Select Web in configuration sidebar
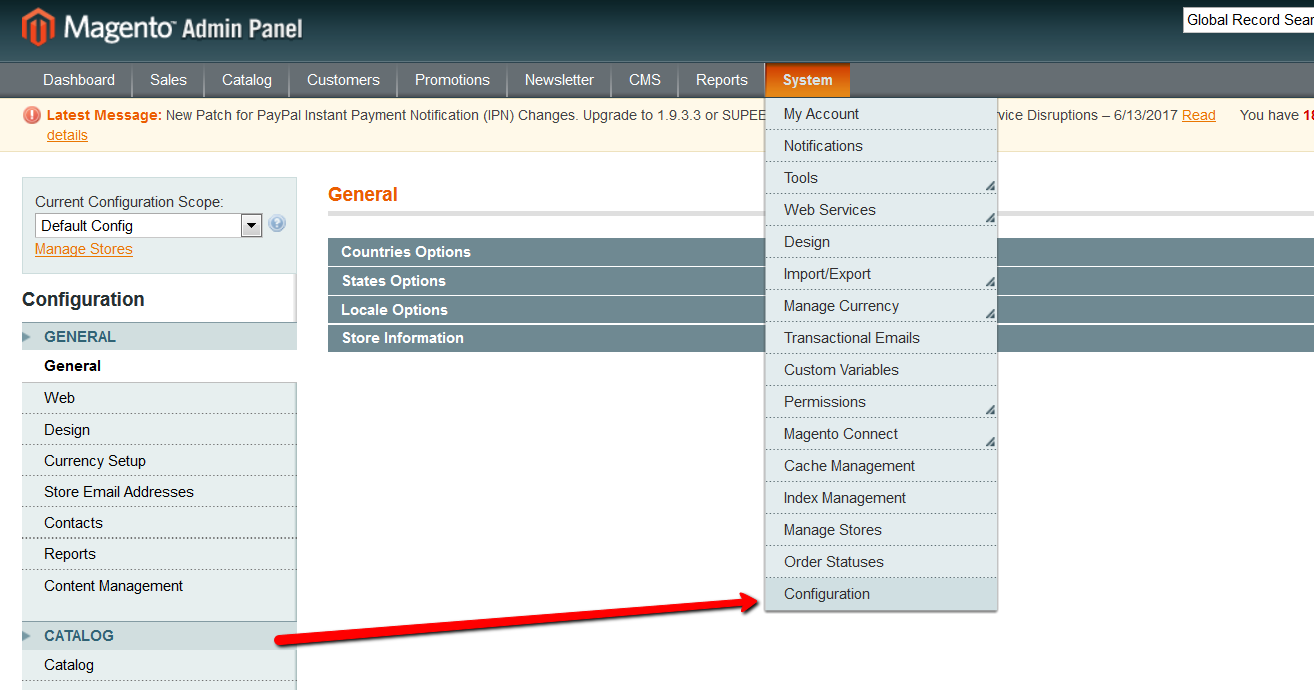1314x690 pixels. tap(159, 398)
